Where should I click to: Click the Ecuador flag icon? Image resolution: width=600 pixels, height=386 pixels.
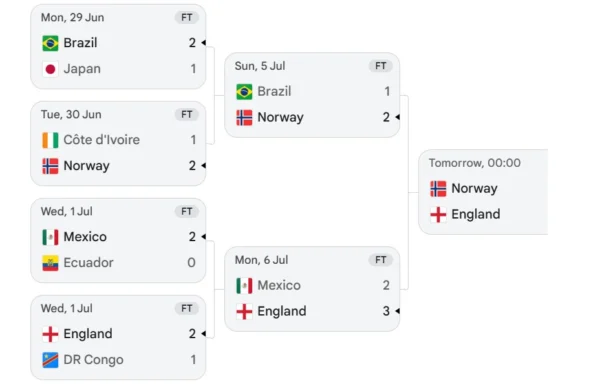[50, 263]
